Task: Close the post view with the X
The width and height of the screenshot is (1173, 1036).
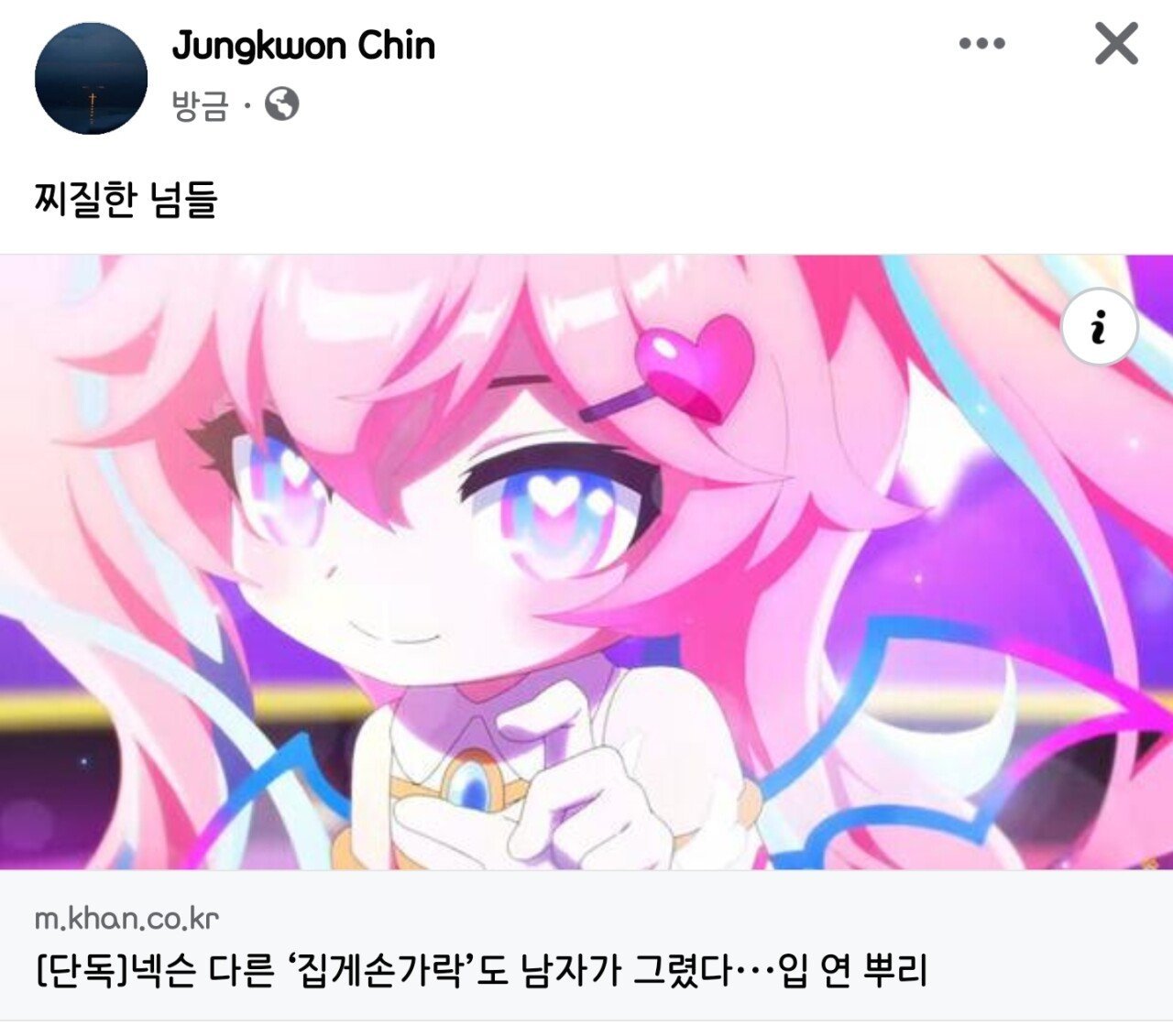Action: tap(1116, 43)
